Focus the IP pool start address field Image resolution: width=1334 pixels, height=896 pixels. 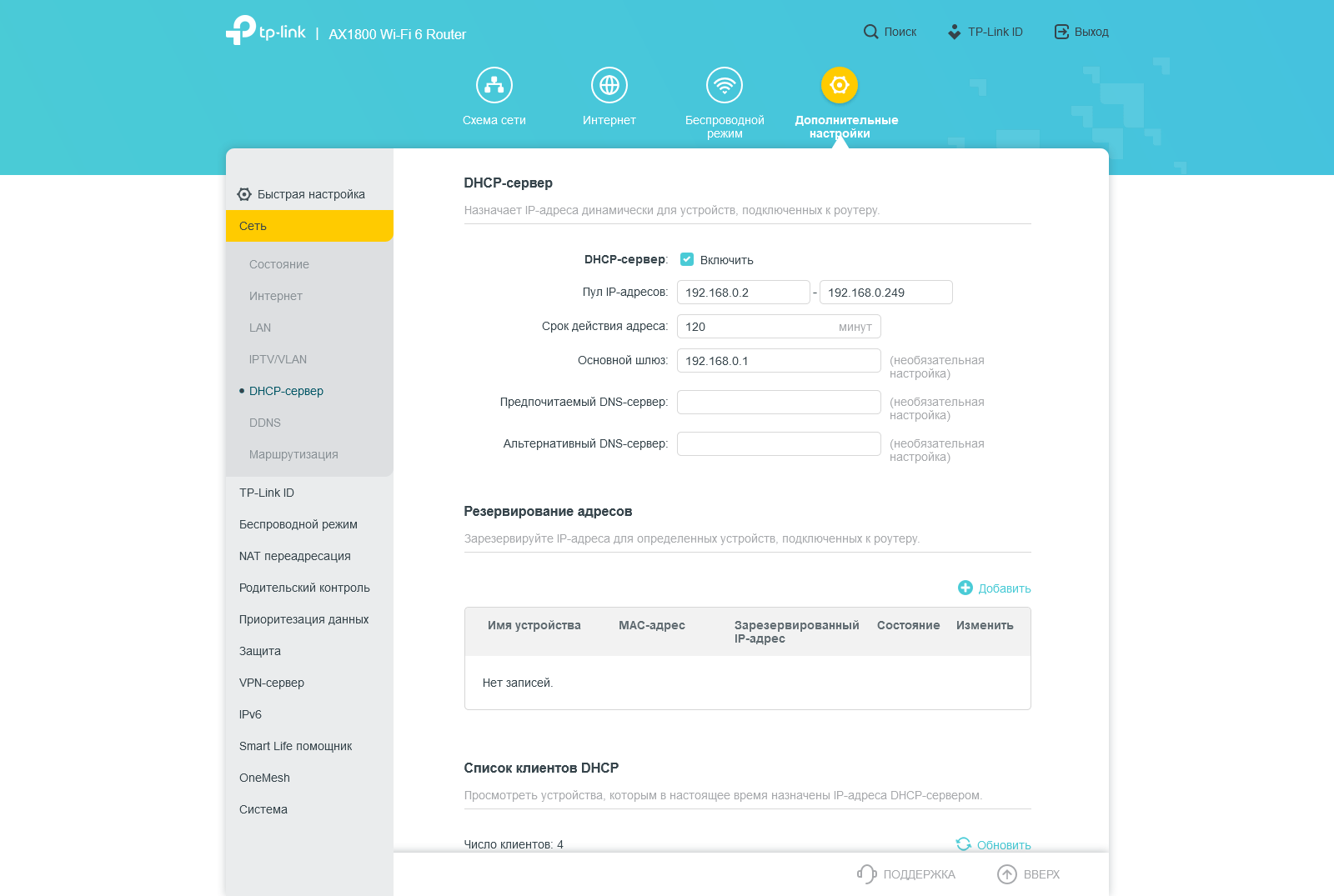coord(744,293)
